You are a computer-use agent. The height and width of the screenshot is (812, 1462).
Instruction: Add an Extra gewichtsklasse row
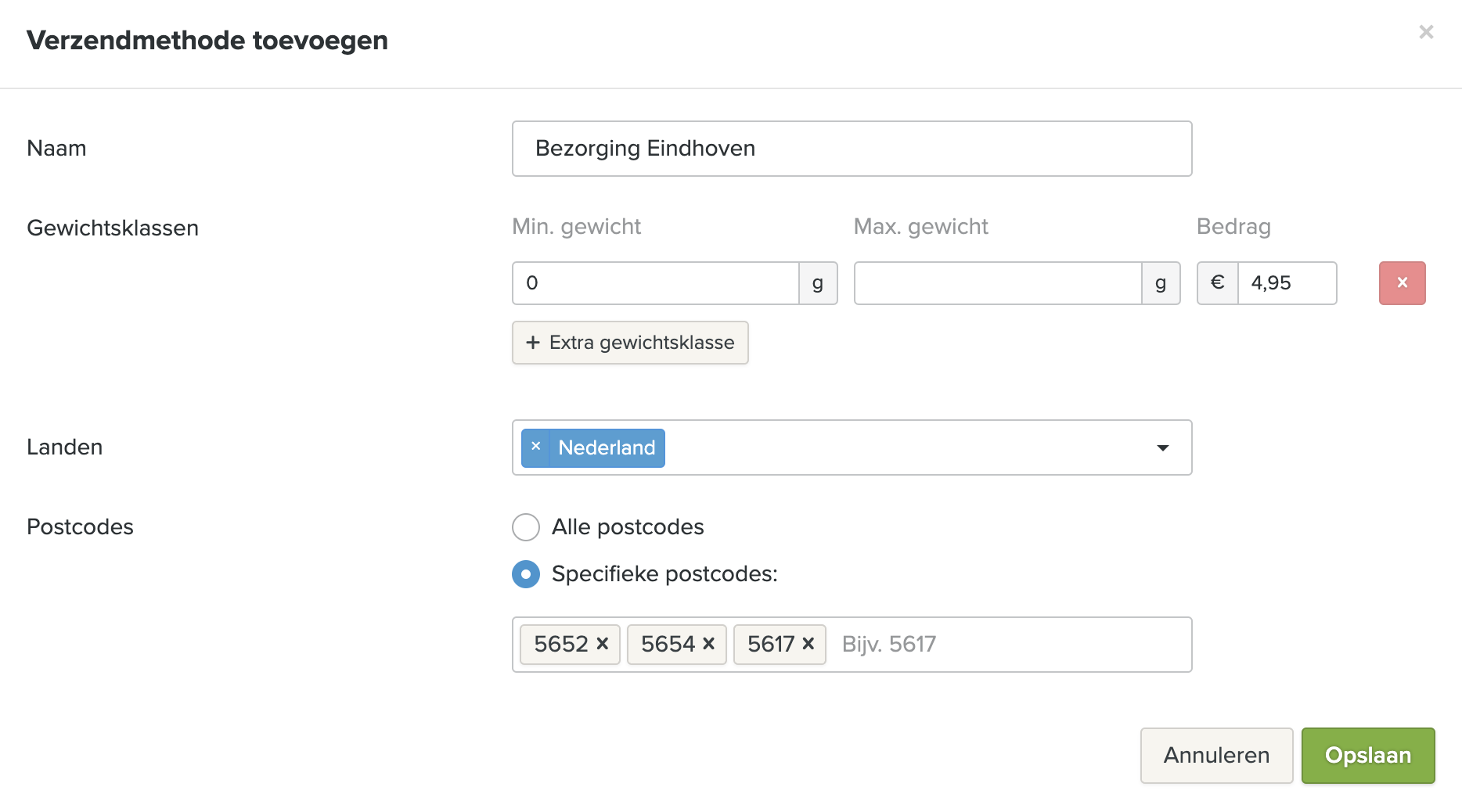(630, 343)
